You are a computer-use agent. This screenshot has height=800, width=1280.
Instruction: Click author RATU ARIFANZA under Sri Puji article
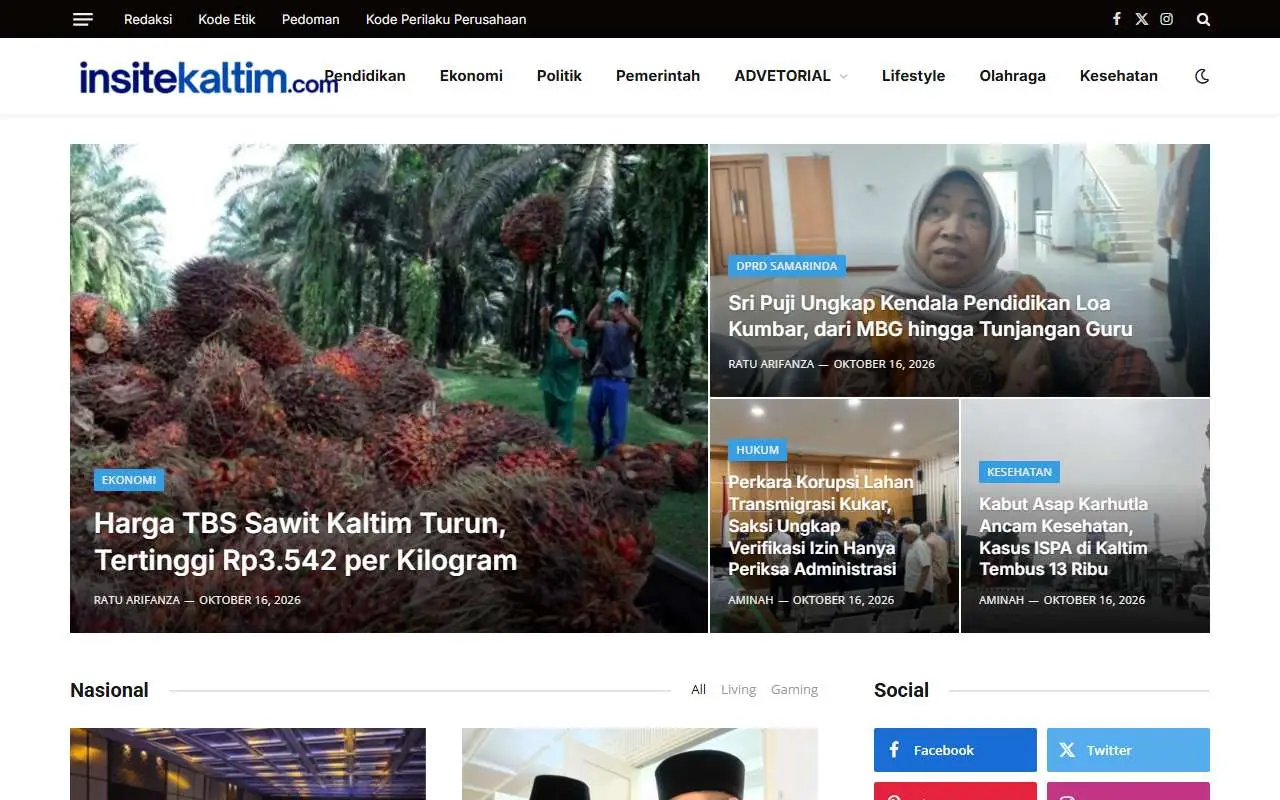click(x=771, y=364)
